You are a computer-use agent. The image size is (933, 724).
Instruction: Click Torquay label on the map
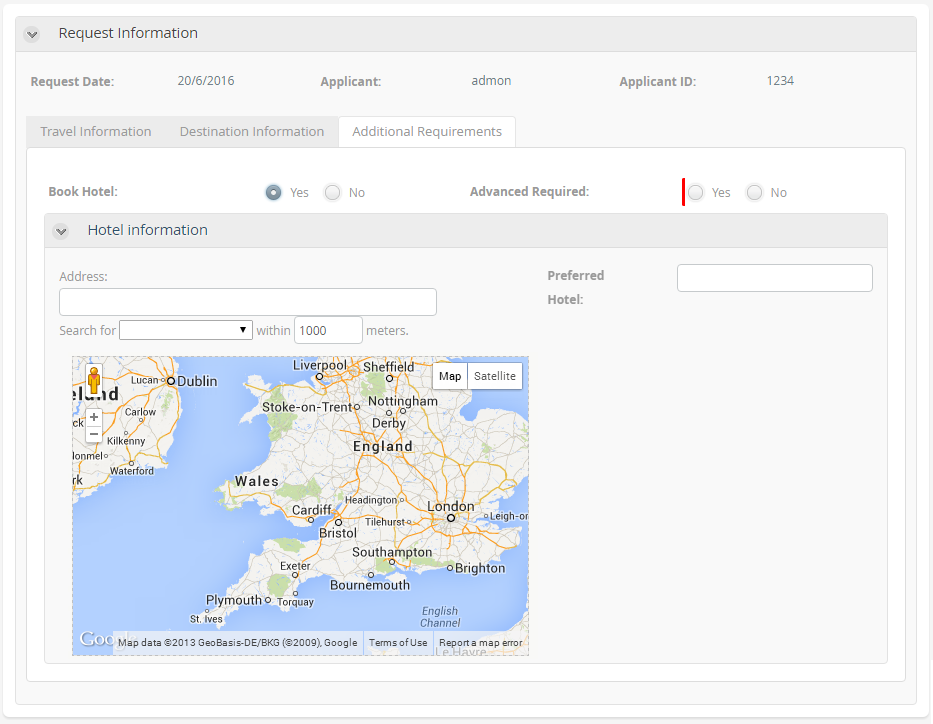point(295,602)
